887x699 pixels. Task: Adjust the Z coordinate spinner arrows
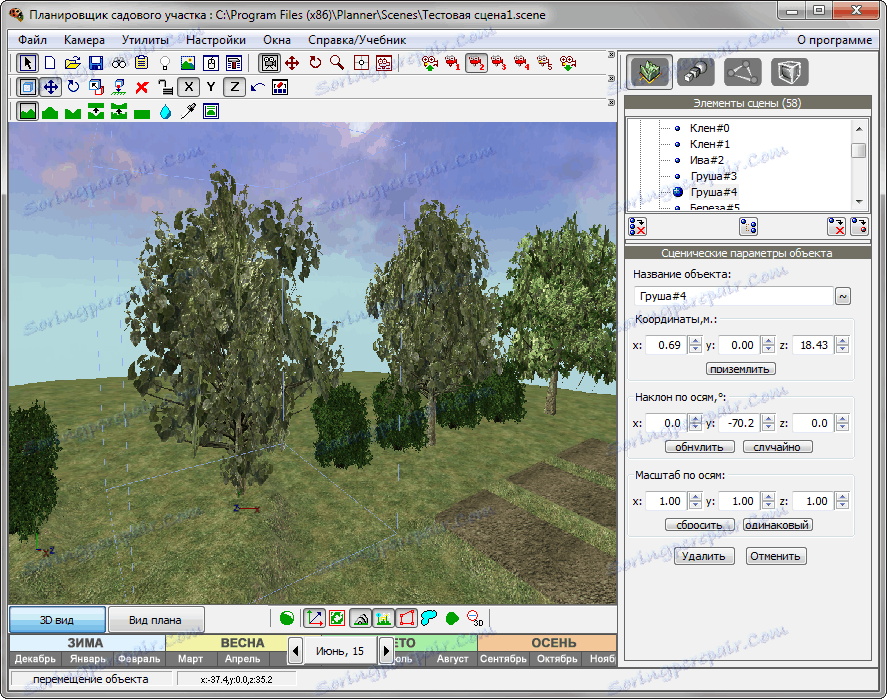tap(842, 345)
